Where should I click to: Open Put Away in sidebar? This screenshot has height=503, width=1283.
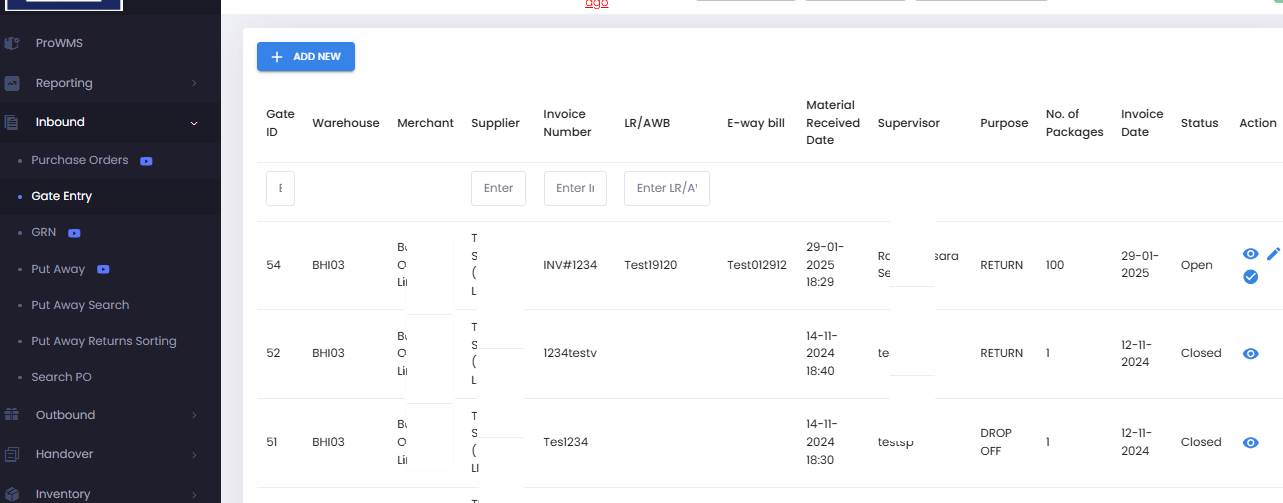58,269
